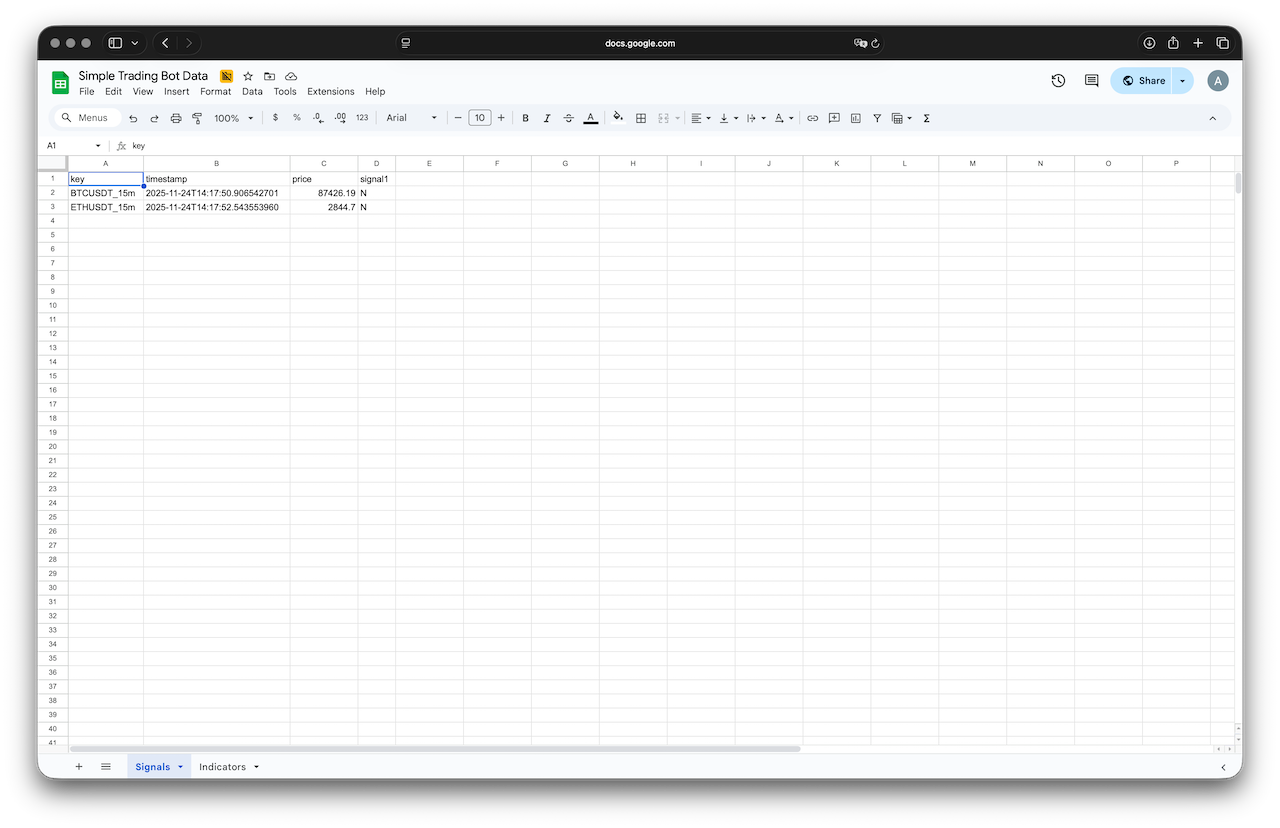Switch to the Indicators sheet tab
The width and height of the screenshot is (1280, 828).
[x=222, y=767]
